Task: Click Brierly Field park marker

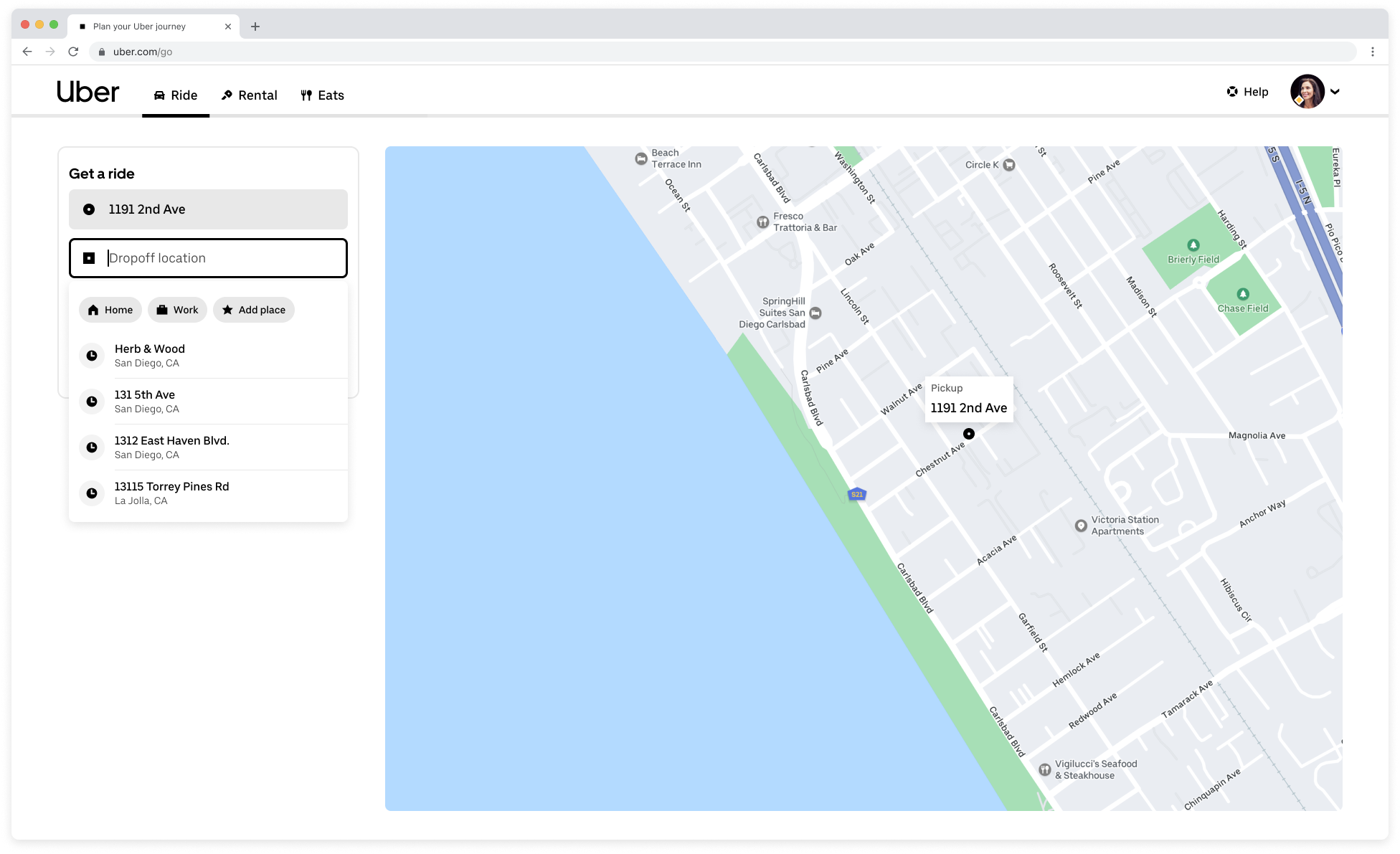Action: pos(1193,245)
